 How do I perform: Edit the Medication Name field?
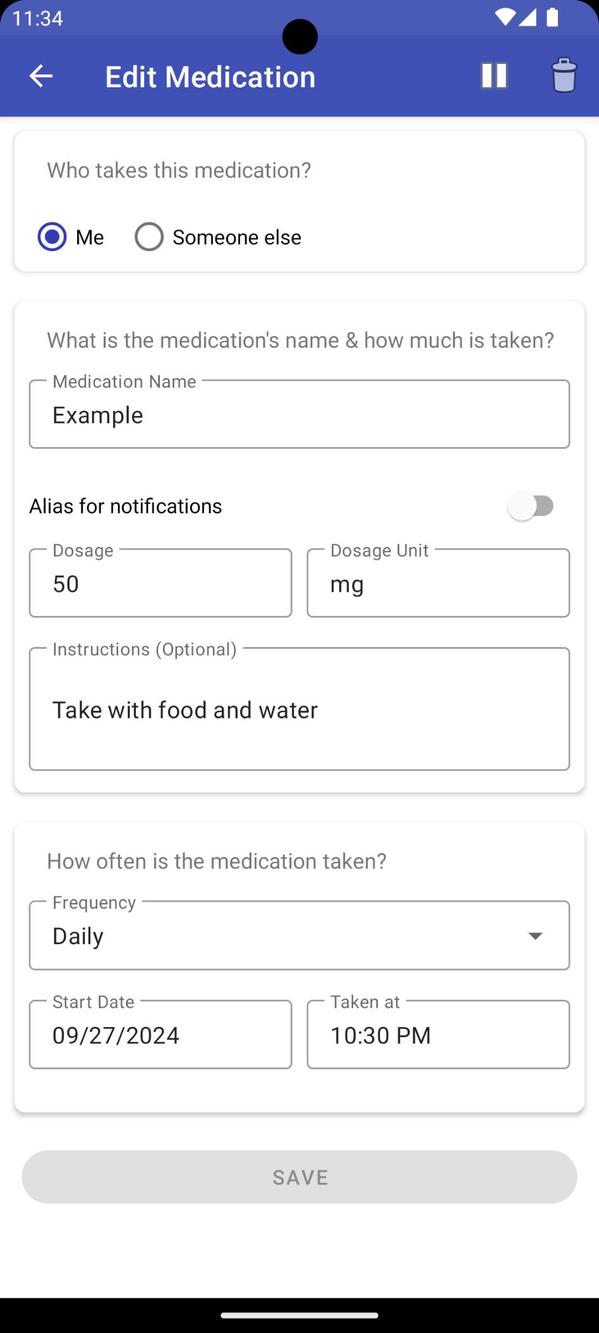coord(299,414)
